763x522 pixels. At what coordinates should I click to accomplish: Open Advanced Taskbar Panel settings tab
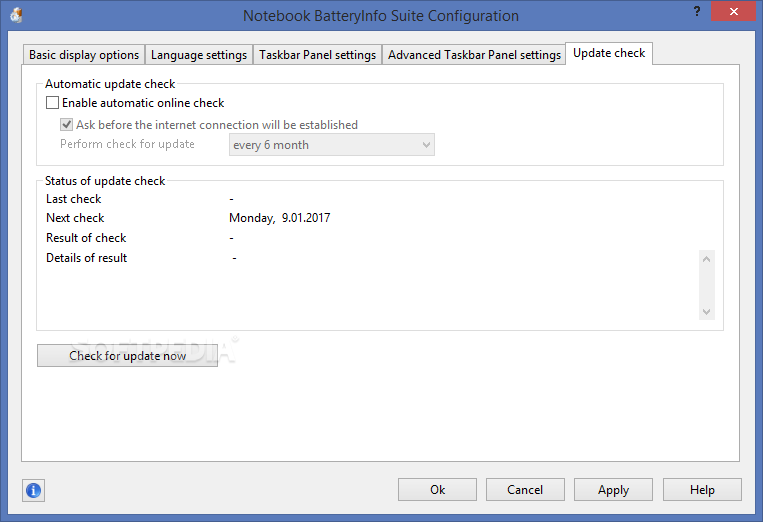(x=474, y=55)
